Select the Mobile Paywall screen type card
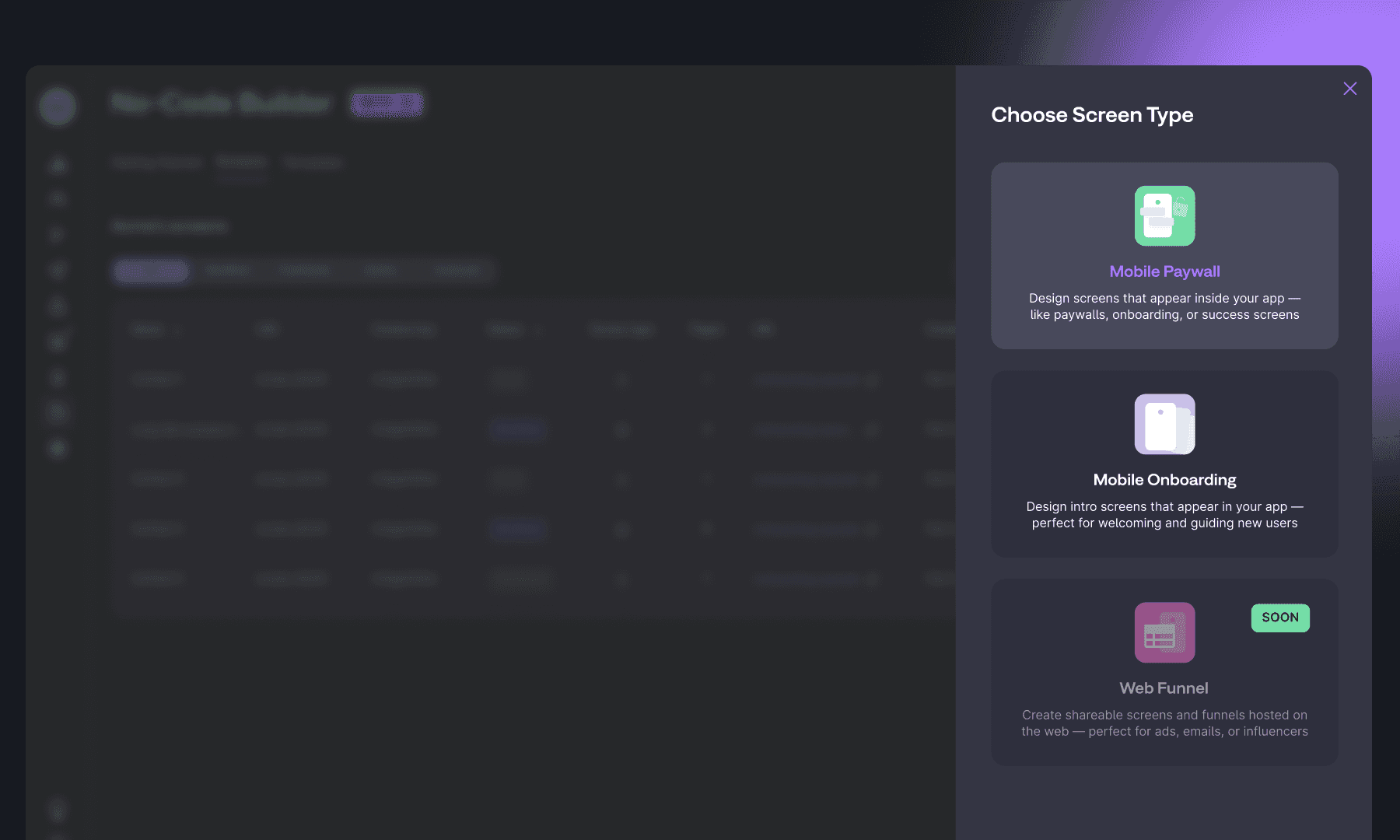The height and width of the screenshot is (840, 1400). pos(1164,257)
